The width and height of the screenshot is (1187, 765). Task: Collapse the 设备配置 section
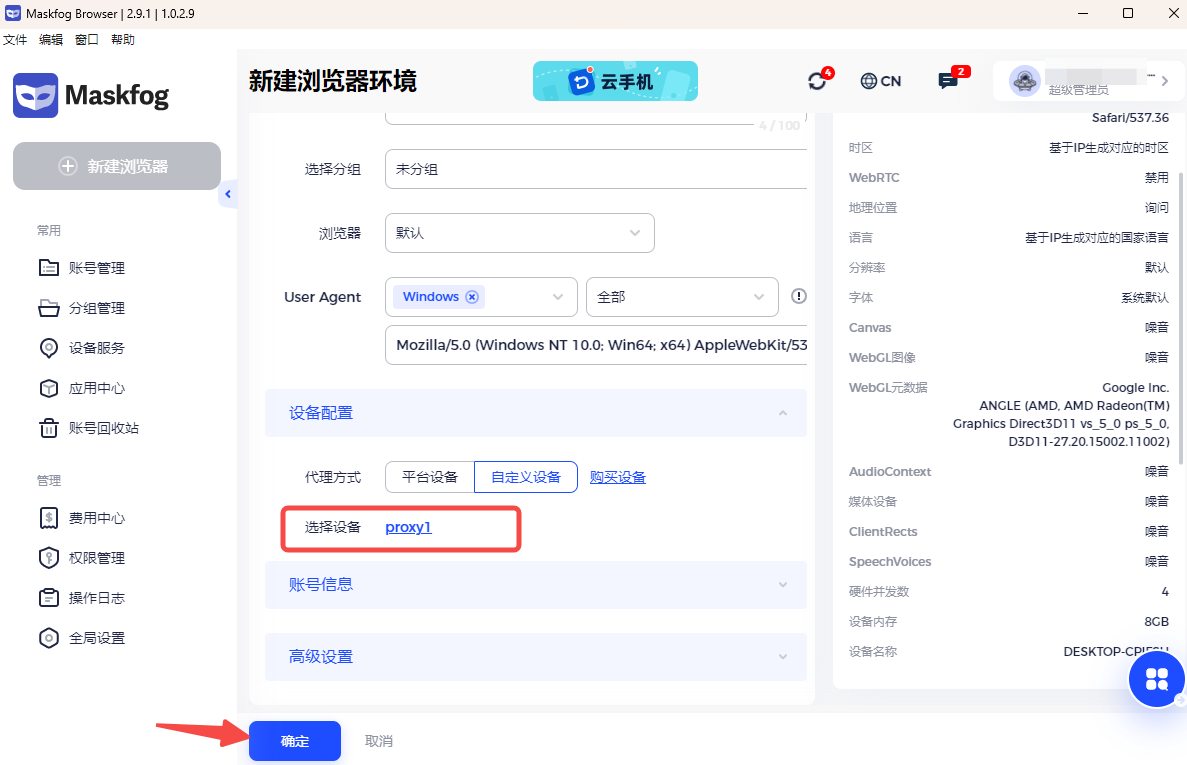coord(536,413)
